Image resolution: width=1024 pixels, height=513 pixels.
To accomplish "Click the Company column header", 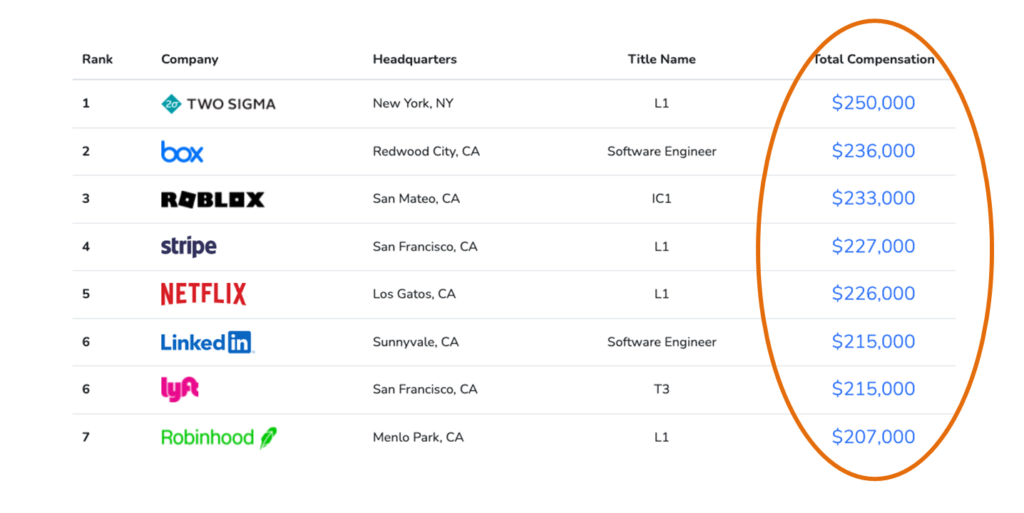I will tap(190, 59).
